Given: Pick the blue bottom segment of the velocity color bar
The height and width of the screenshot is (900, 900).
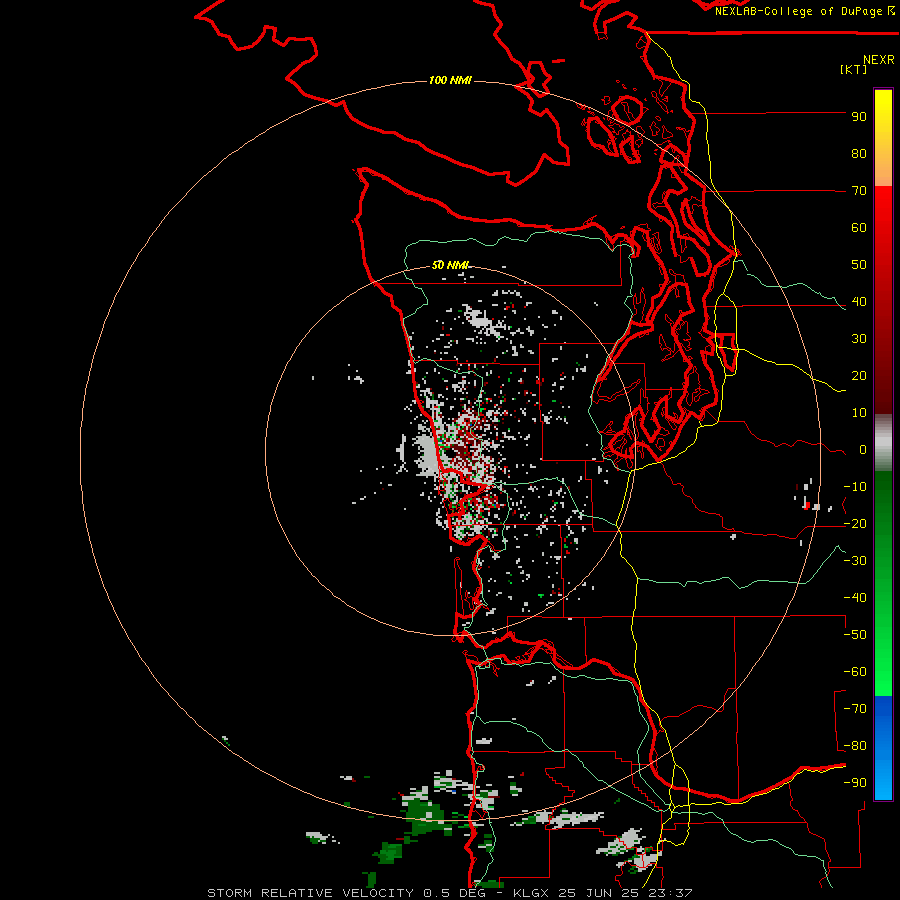Looking at the screenshot, I should pos(883,748).
